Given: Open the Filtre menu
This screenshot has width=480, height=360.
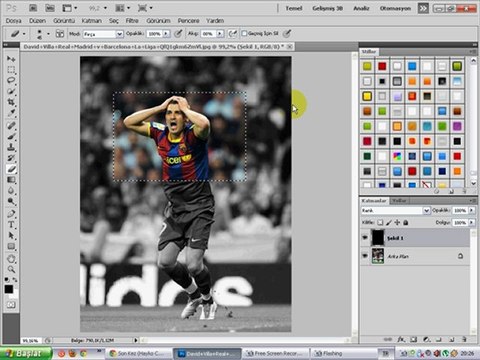Looking at the screenshot, I should pos(132,21).
